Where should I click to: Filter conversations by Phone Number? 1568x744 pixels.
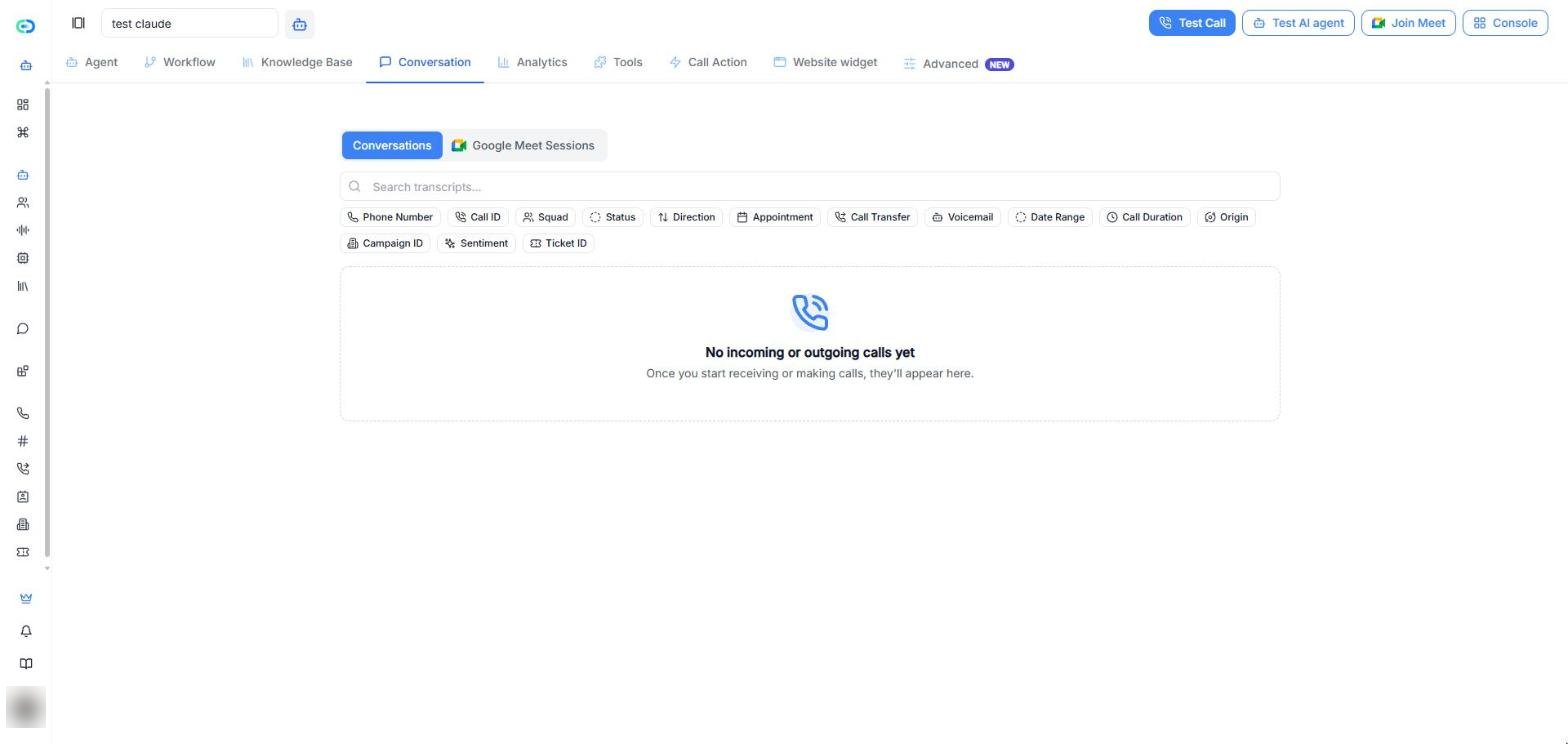[x=390, y=217]
